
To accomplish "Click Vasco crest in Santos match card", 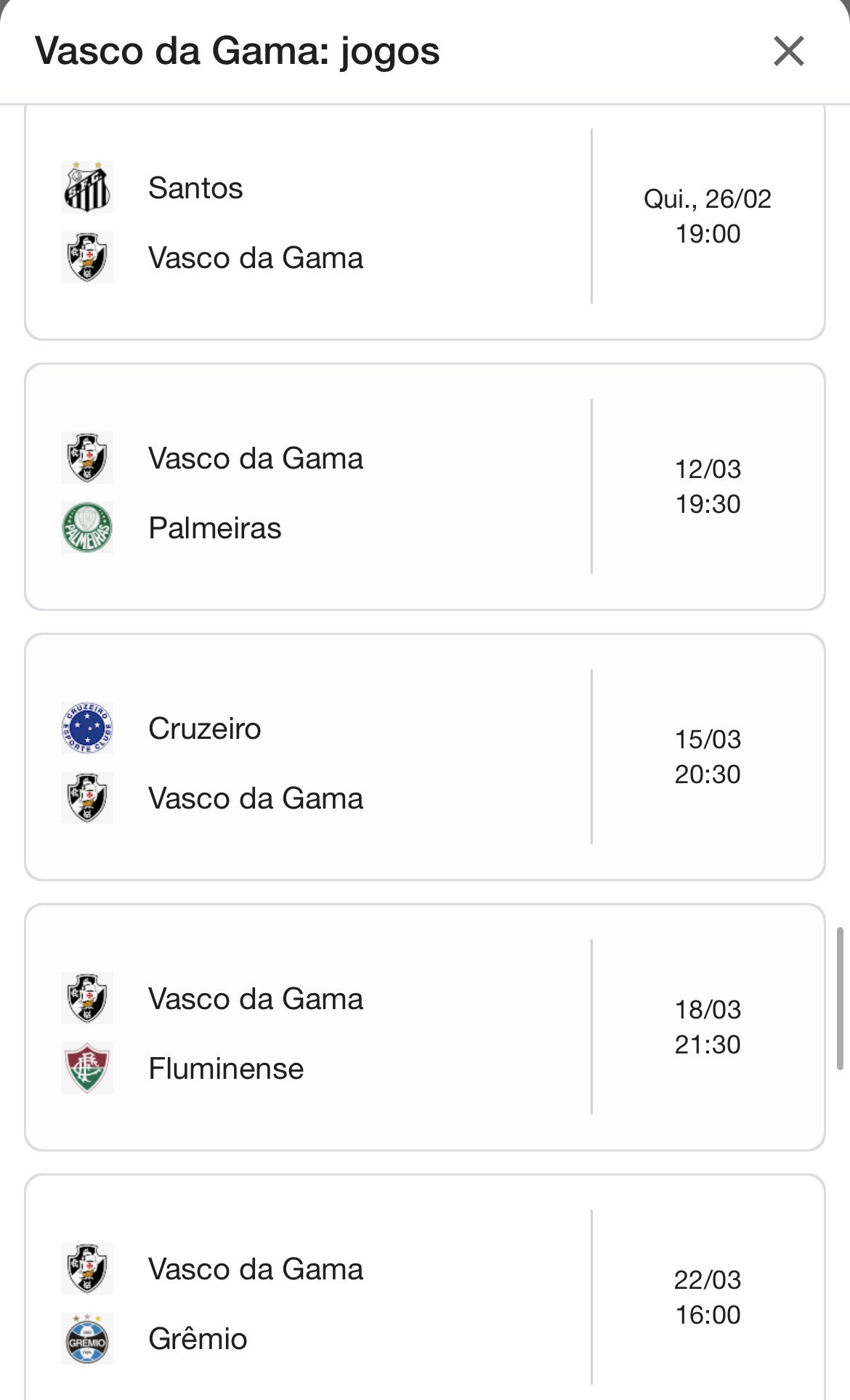I will click(x=87, y=257).
